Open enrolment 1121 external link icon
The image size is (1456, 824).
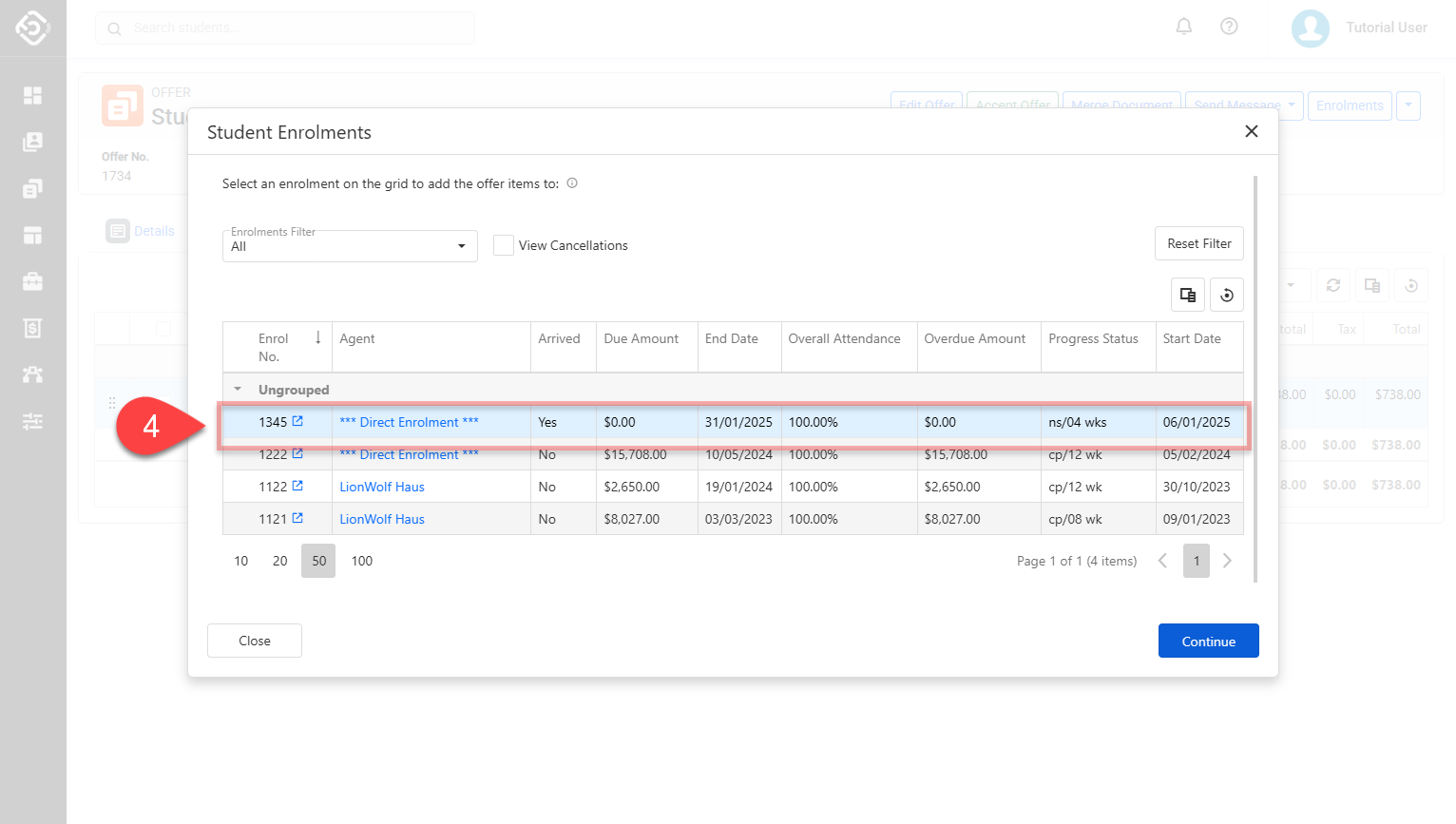tap(297, 518)
